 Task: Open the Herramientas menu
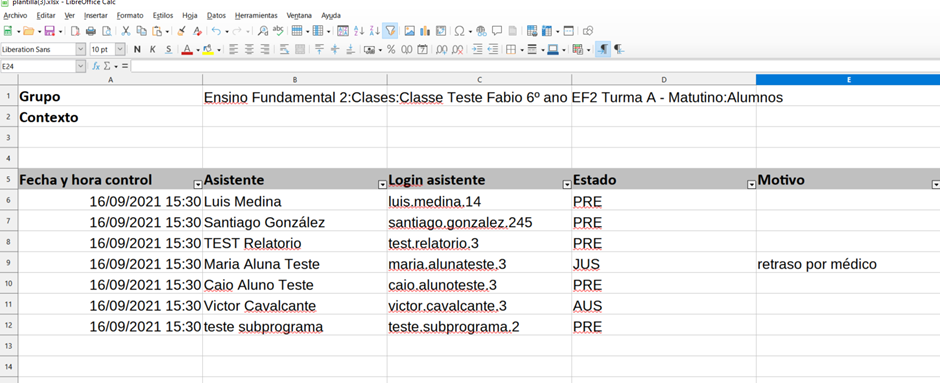[256, 15]
